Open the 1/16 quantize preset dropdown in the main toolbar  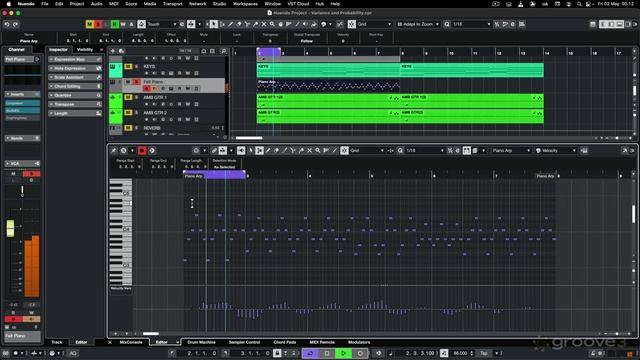(x=471, y=24)
